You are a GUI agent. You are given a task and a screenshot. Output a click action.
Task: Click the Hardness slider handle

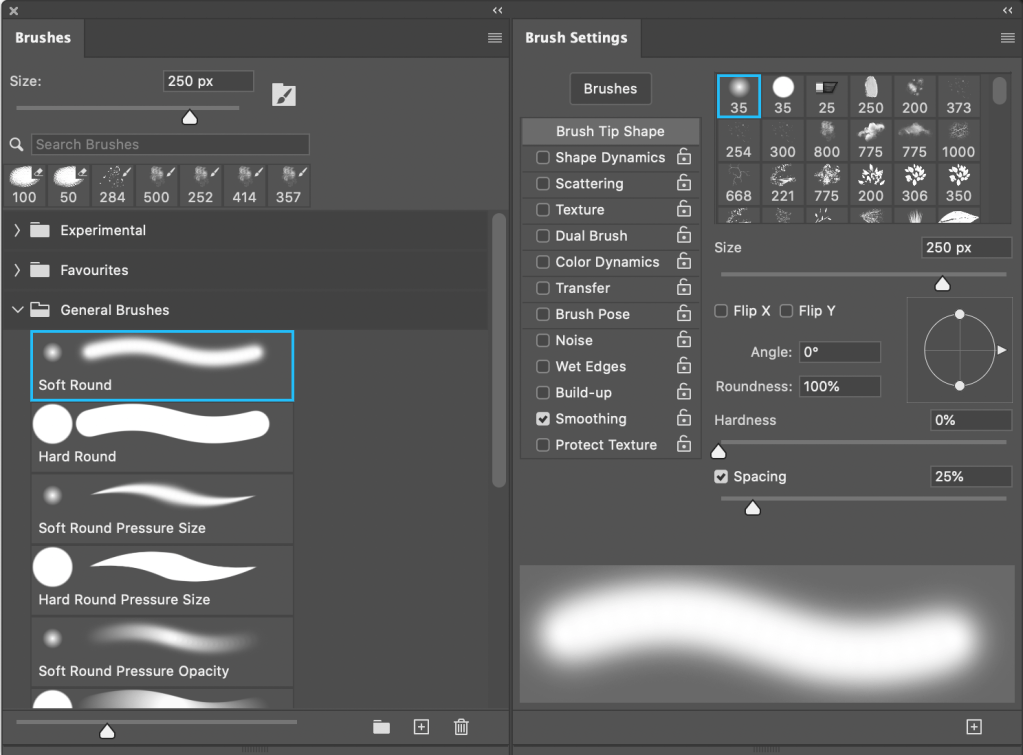[x=718, y=451]
